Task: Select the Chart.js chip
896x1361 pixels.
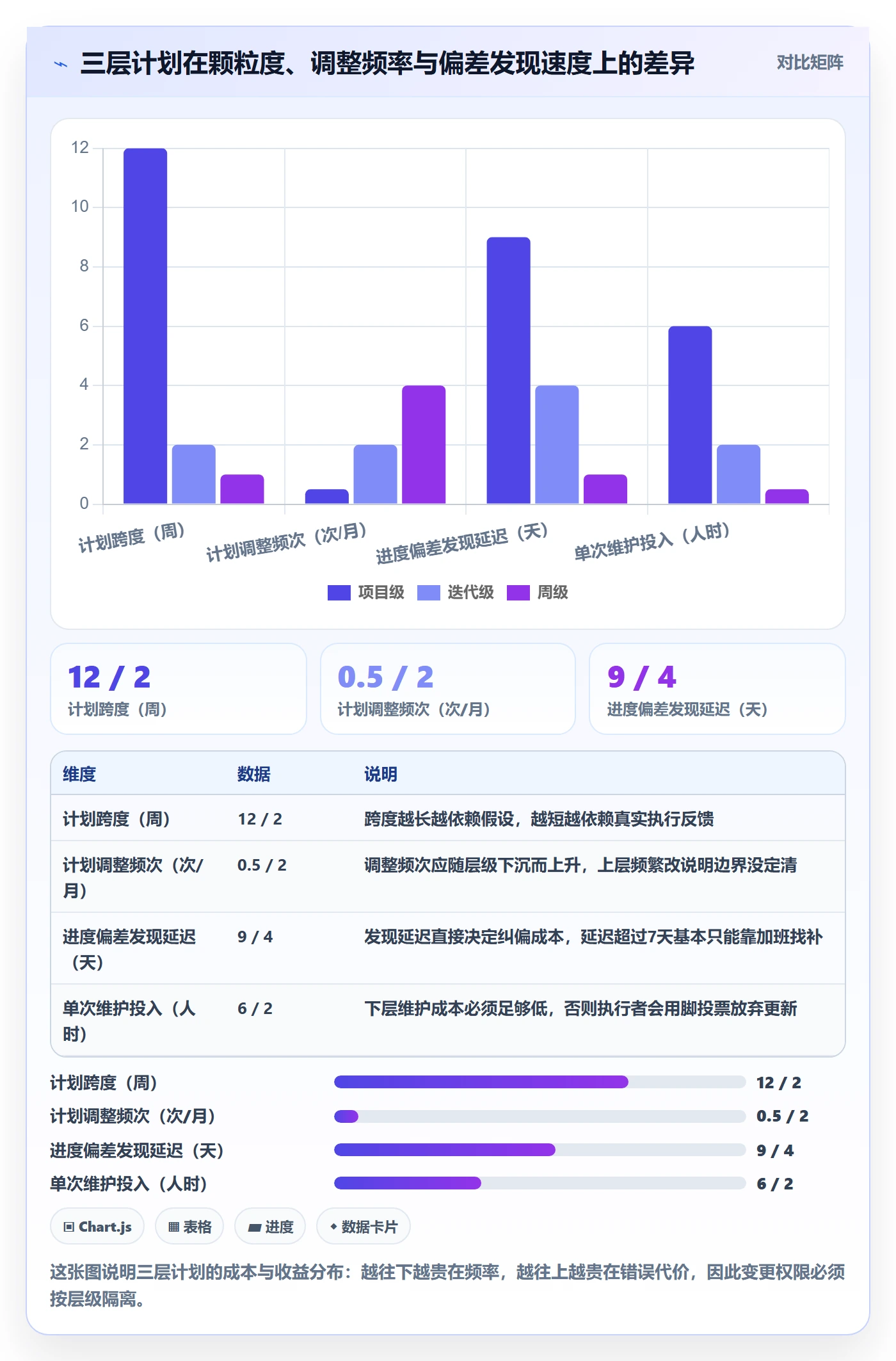Action: 97,1227
